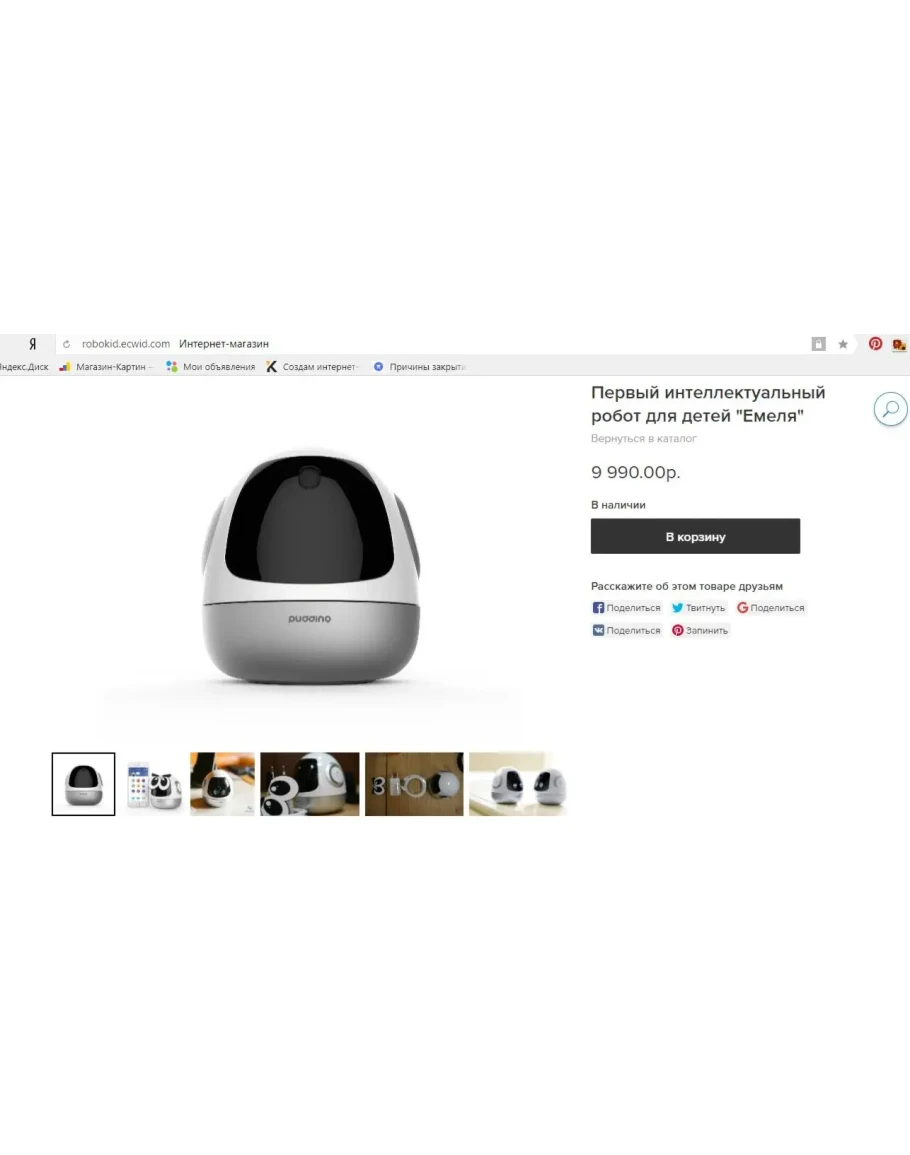The width and height of the screenshot is (910, 1155).
Task: Select thumbnail with phone and owl robot
Action: 153,784
